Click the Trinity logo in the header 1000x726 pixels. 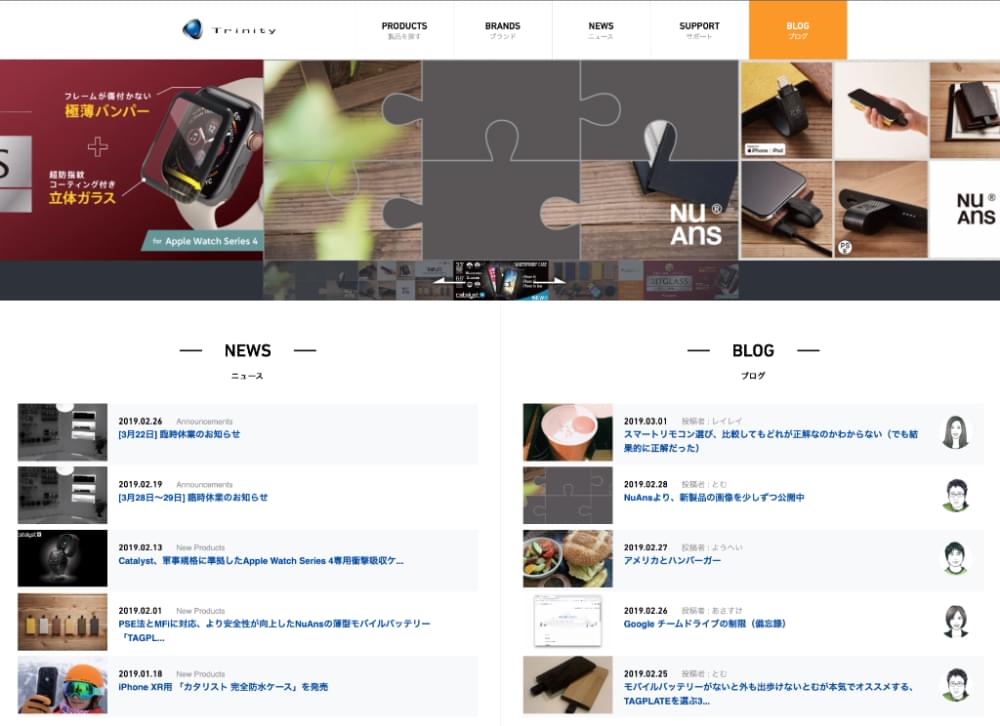point(229,30)
